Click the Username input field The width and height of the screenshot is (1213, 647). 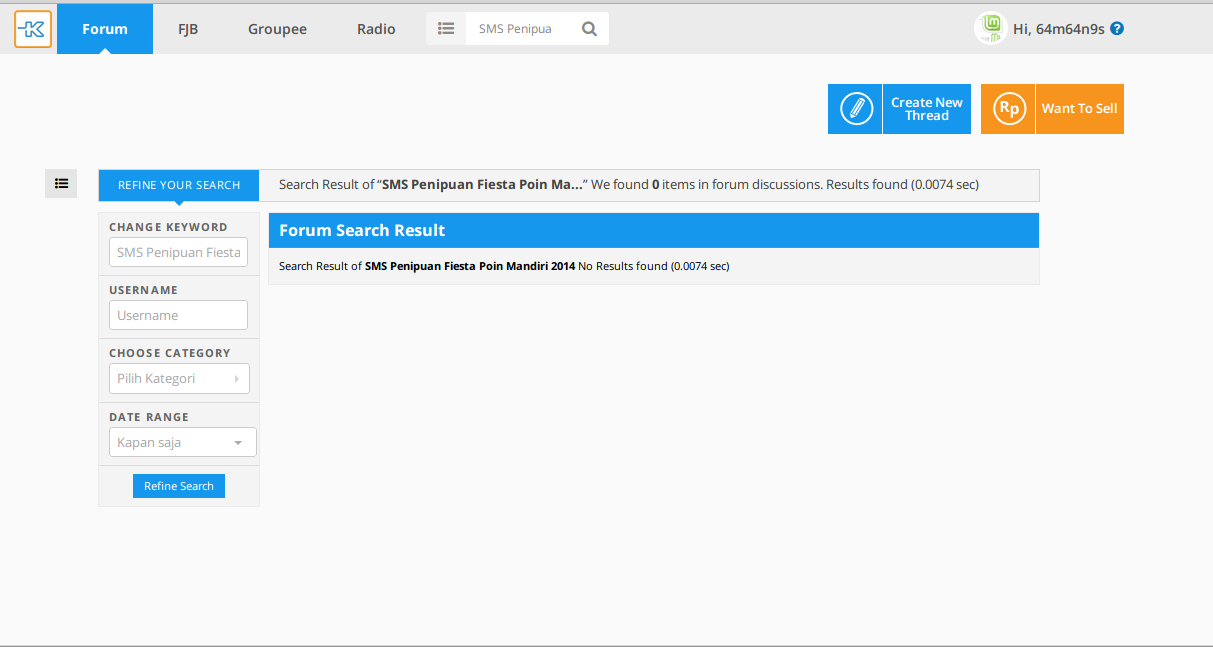click(178, 315)
